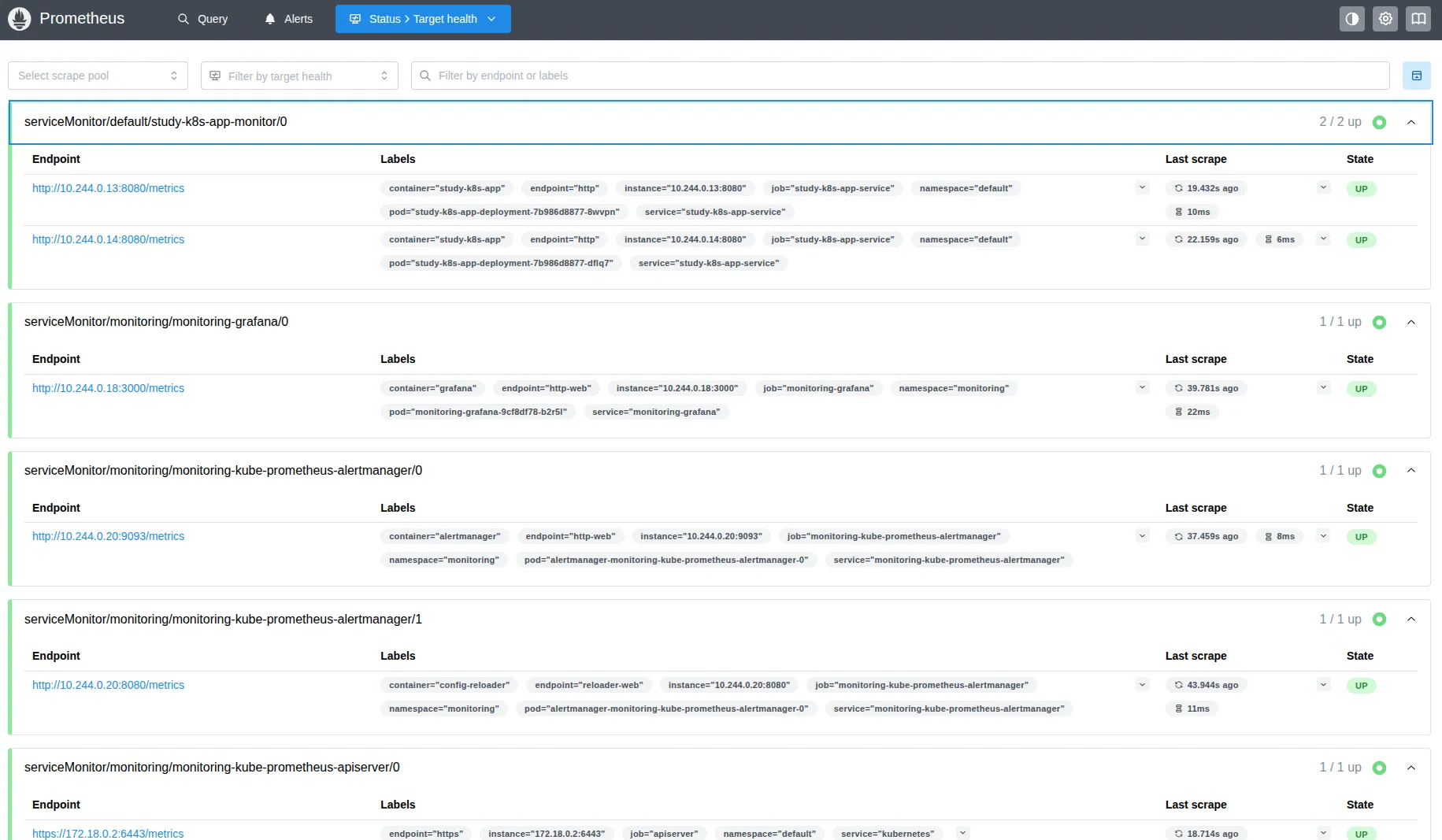
Task: Click the Prometheus flame logo
Action: 19,19
